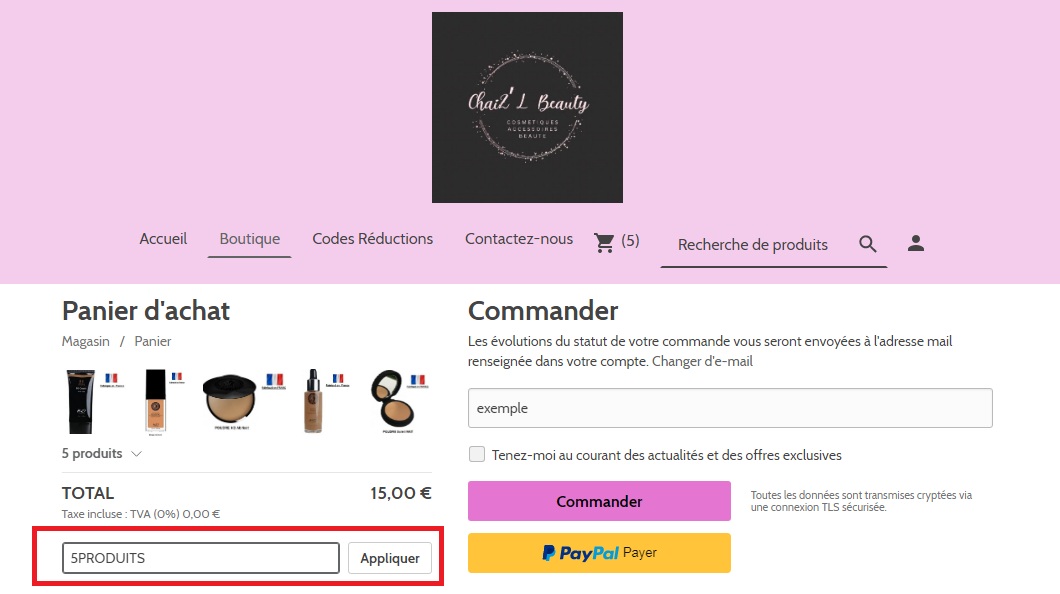Select the compact powder with mirror thumbnail
Screen dimensions: 1060x594
pos(393,400)
